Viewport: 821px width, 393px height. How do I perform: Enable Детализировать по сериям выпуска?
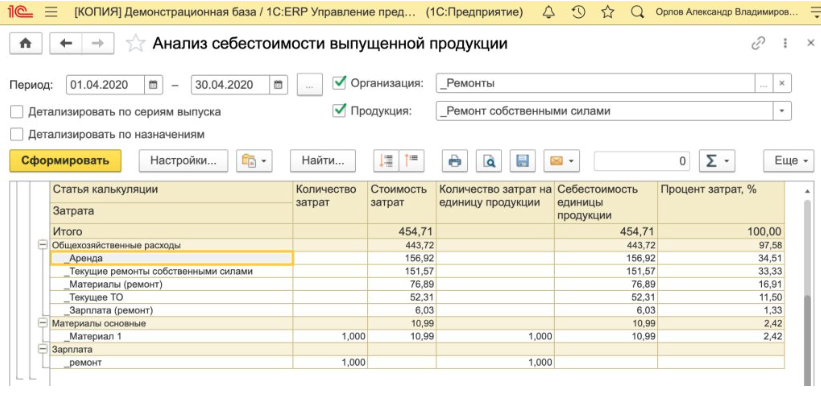[17, 111]
